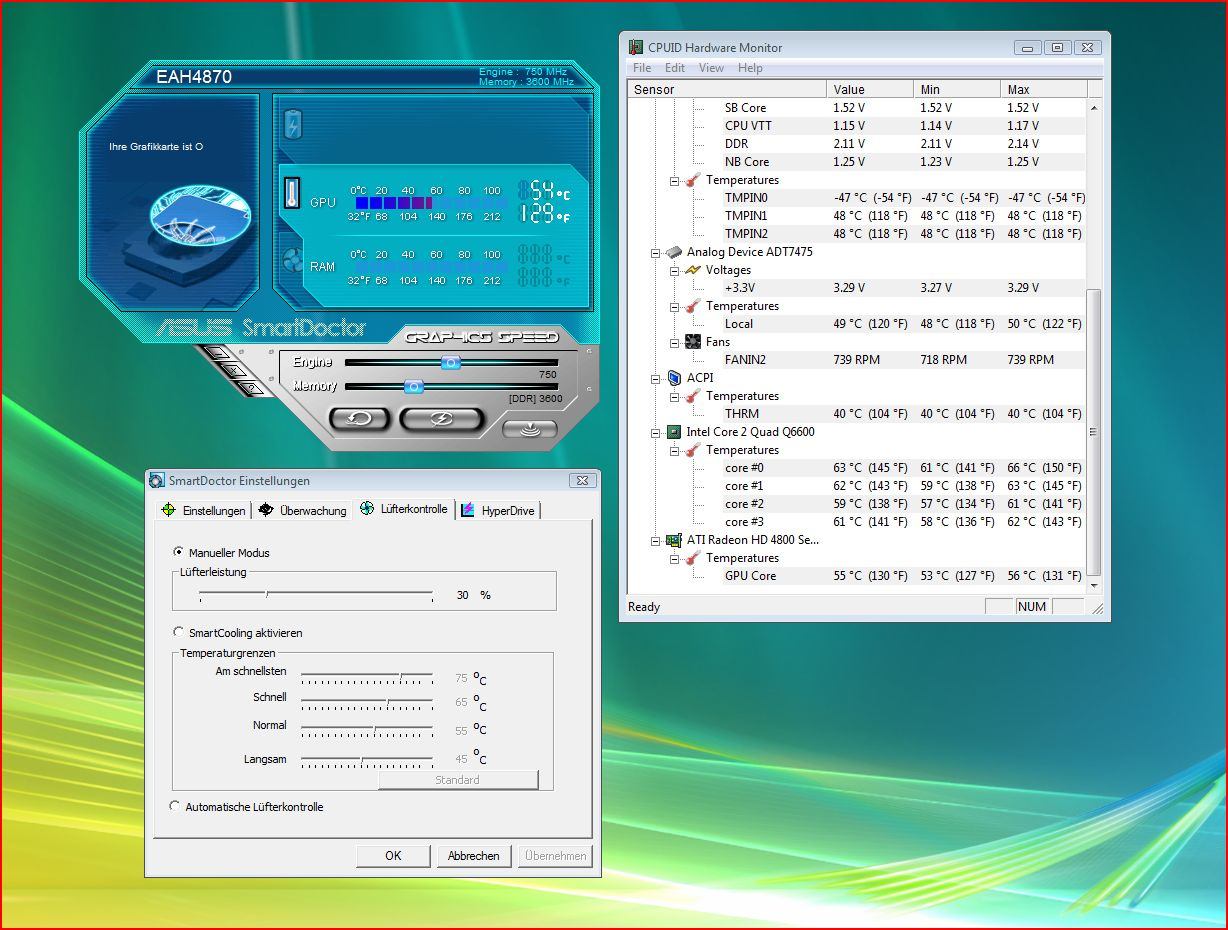1228x930 pixels.
Task: Click the Hardware Monitor vertical scrollbar thumb
Action: 1093,432
